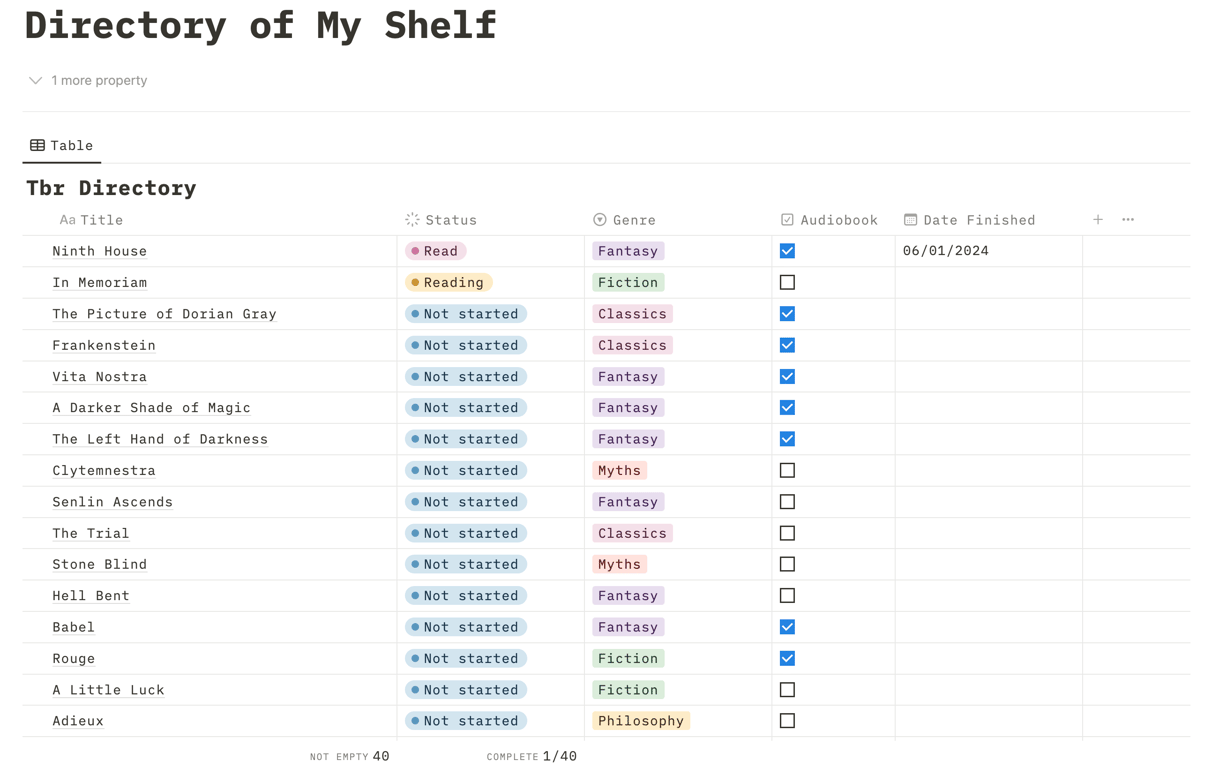The height and width of the screenshot is (768, 1227).
Task: Click the Date Finished calendar icon
Action: click(910, 220)
